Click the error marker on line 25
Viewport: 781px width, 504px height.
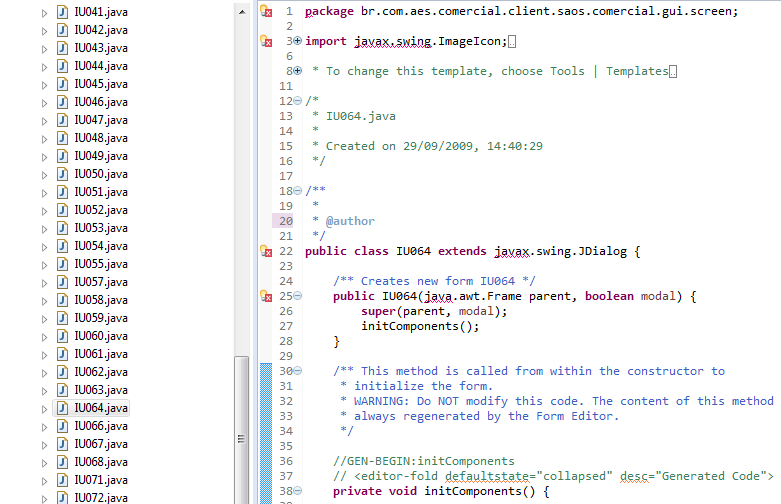click(266, 296)
